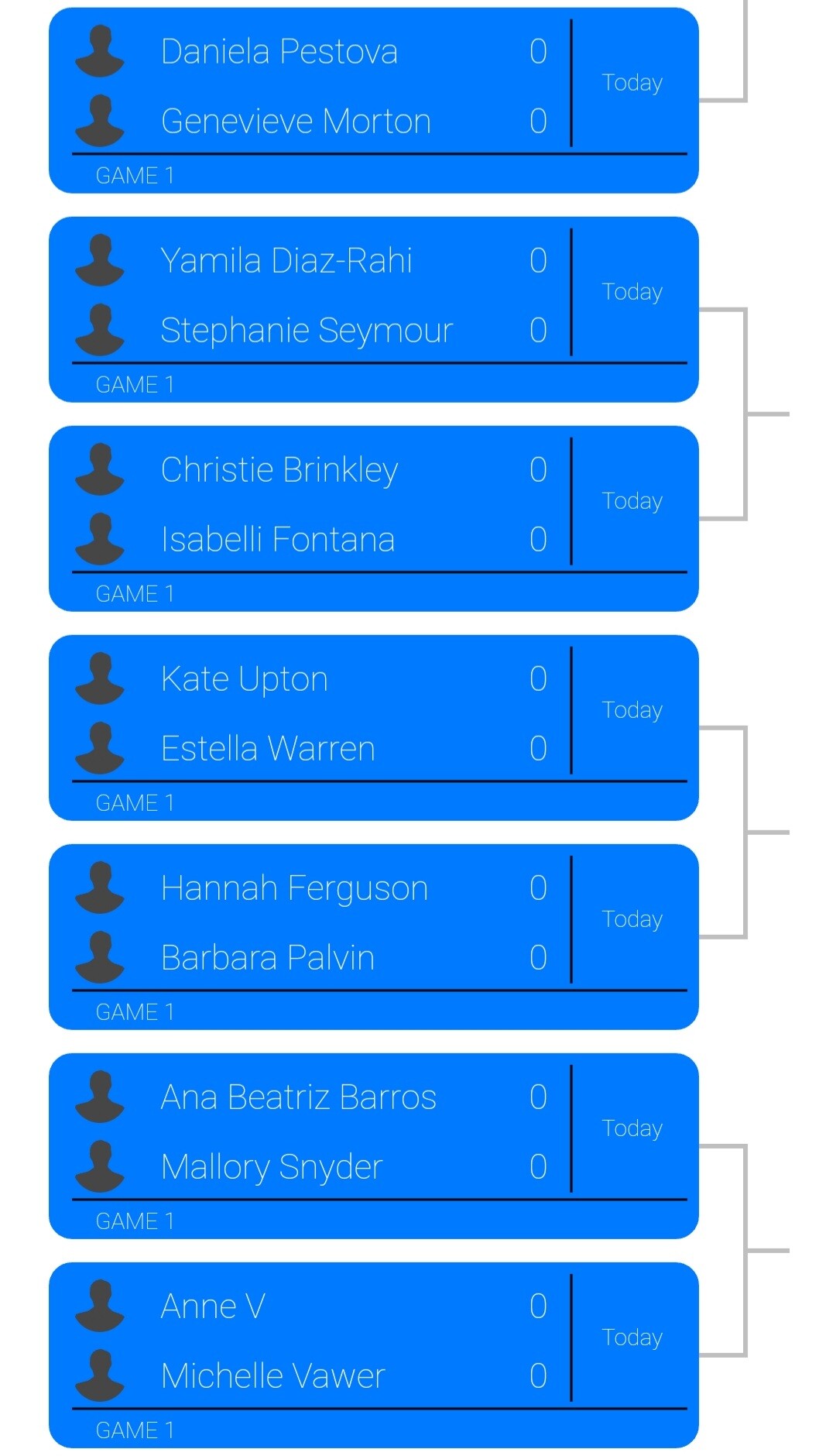Tap Michelle Vawer's profile silhouette
The height and width of the screenshot is (1456, 836).
100,1375
